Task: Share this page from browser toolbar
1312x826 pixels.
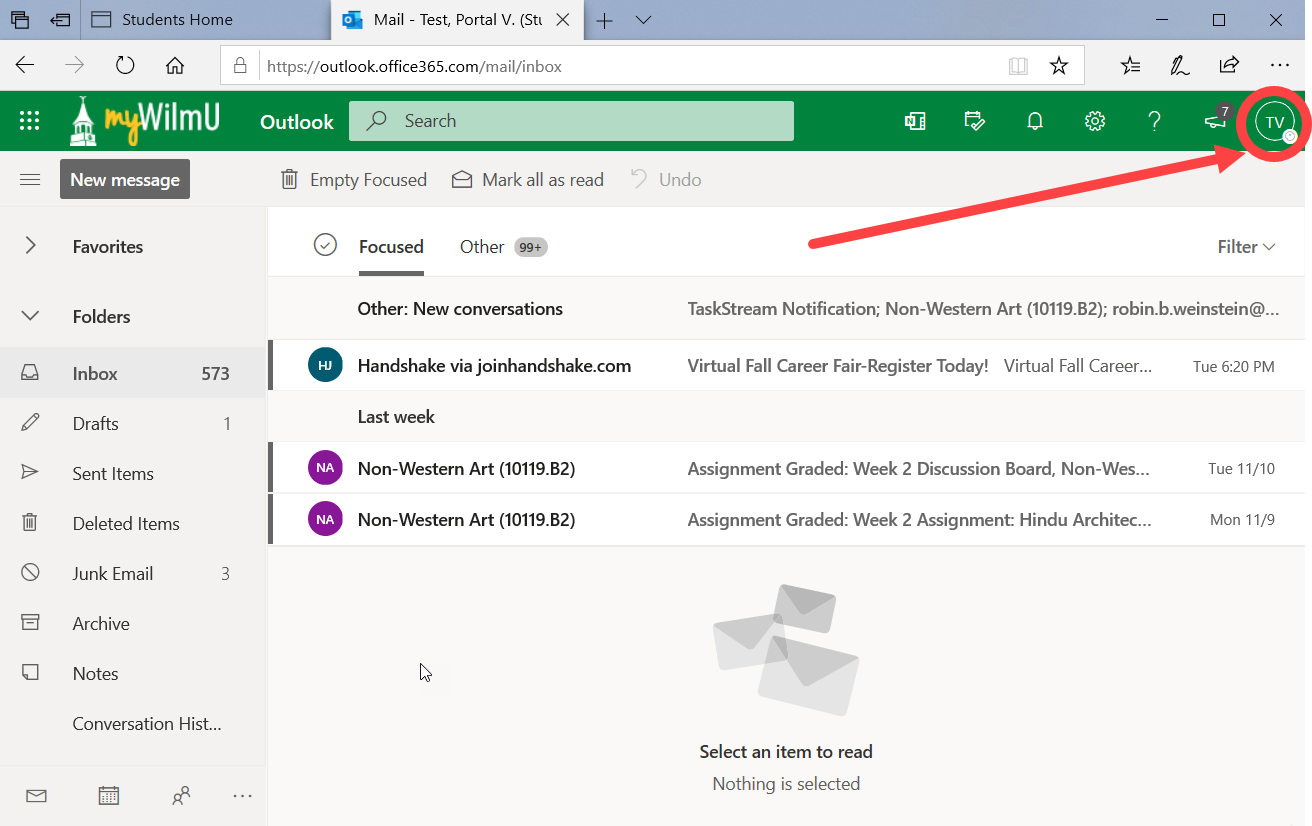Action: [x=1229, y=65]
